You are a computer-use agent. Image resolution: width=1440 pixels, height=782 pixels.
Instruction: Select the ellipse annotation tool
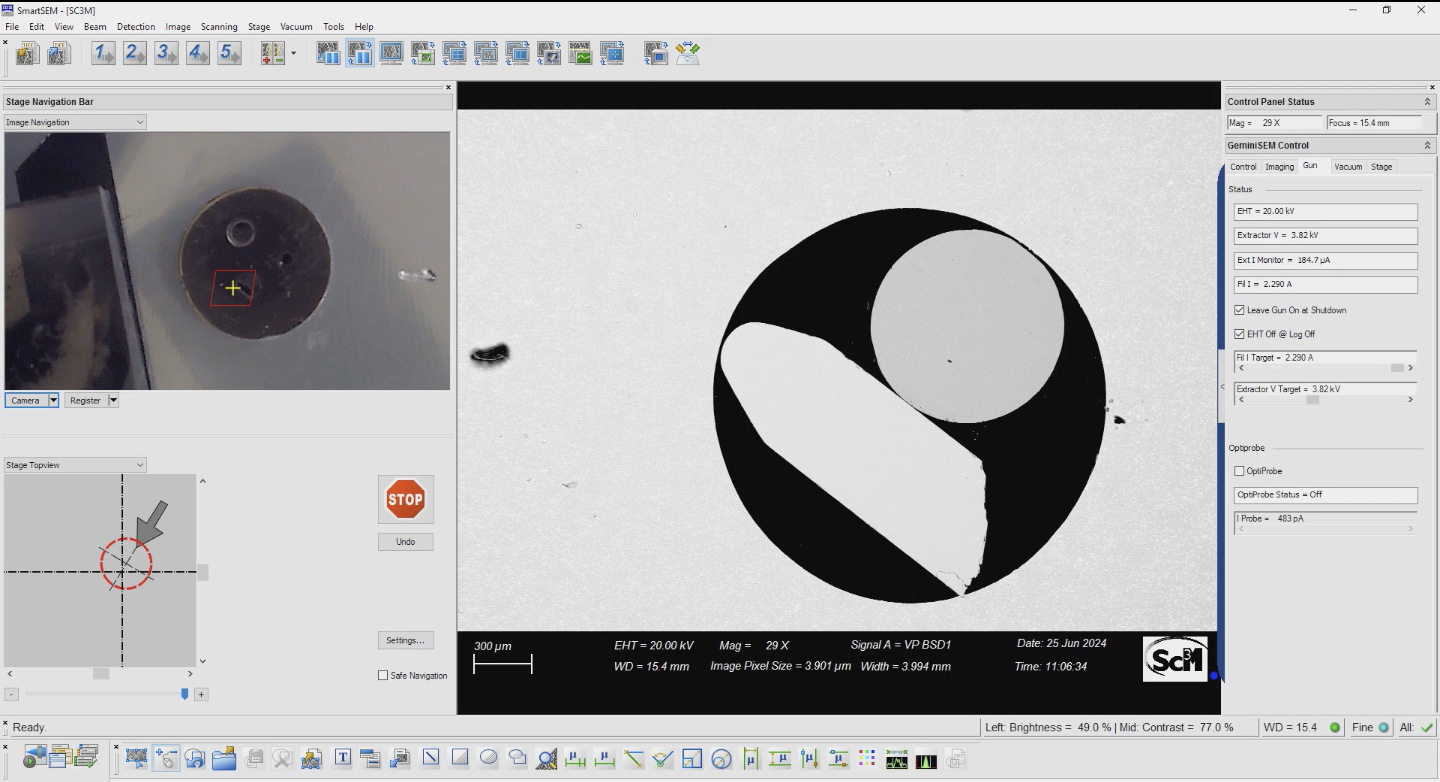pyautogui.click(x=488, y=758)
